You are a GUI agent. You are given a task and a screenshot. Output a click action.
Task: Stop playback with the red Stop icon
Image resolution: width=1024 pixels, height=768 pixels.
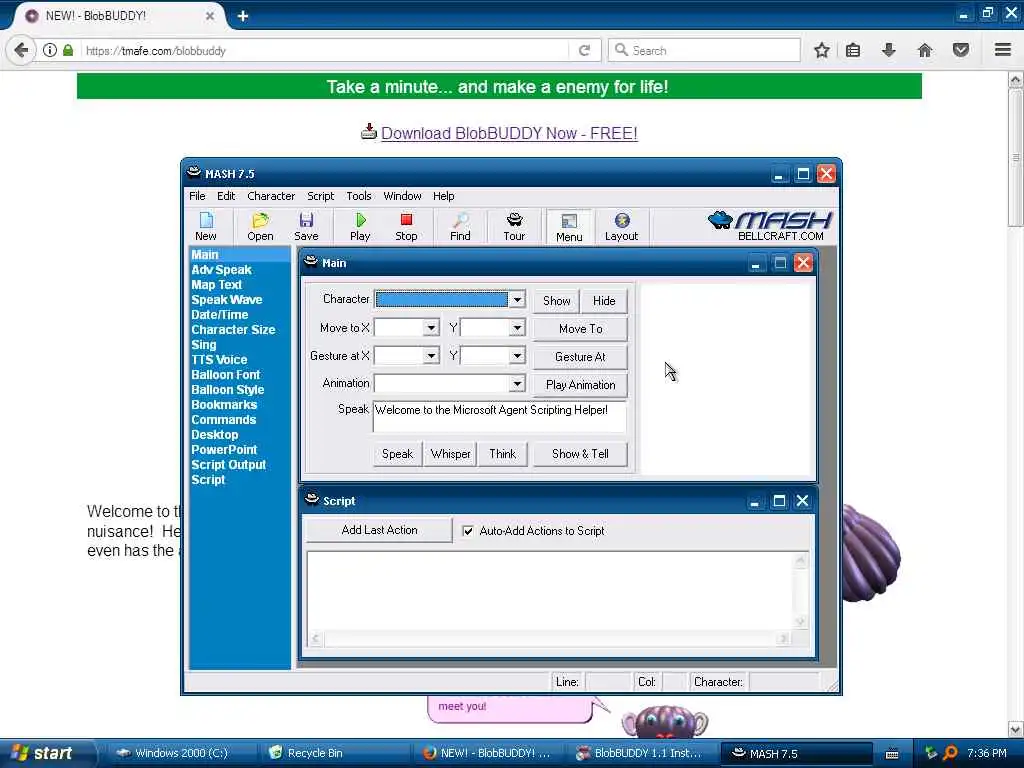click(x=406, y=227)
